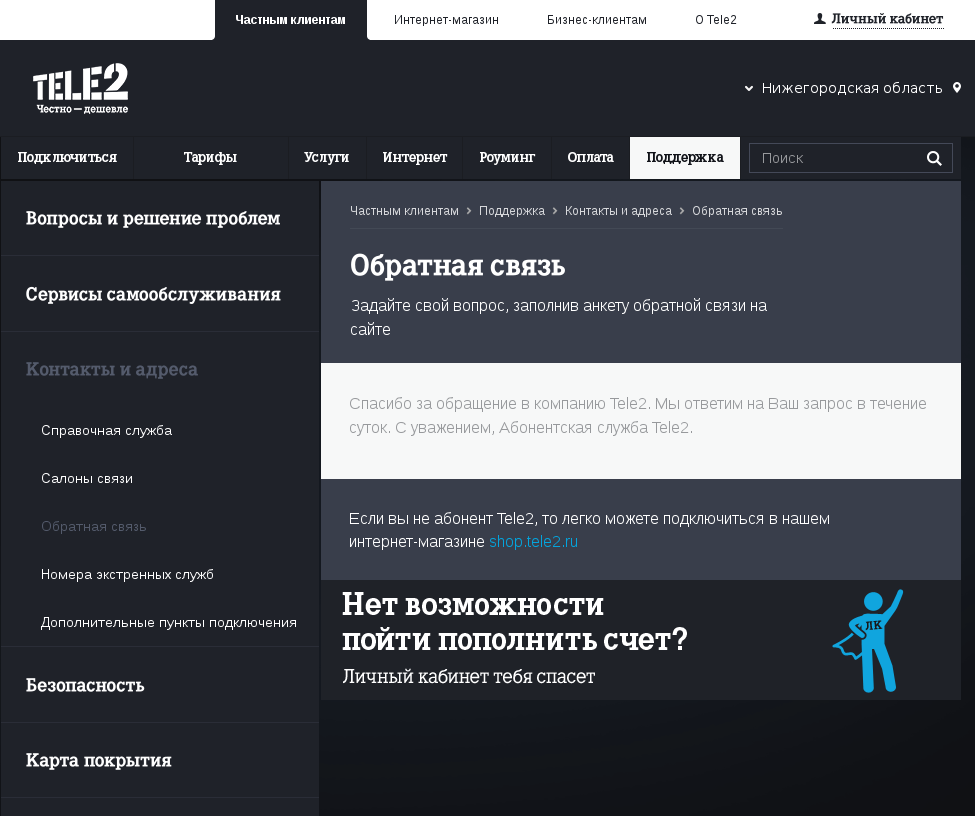Screen dimensions: 975x816
Task: Expand the Сервисы самообслуживания section
Action: (x=153, y=294)
